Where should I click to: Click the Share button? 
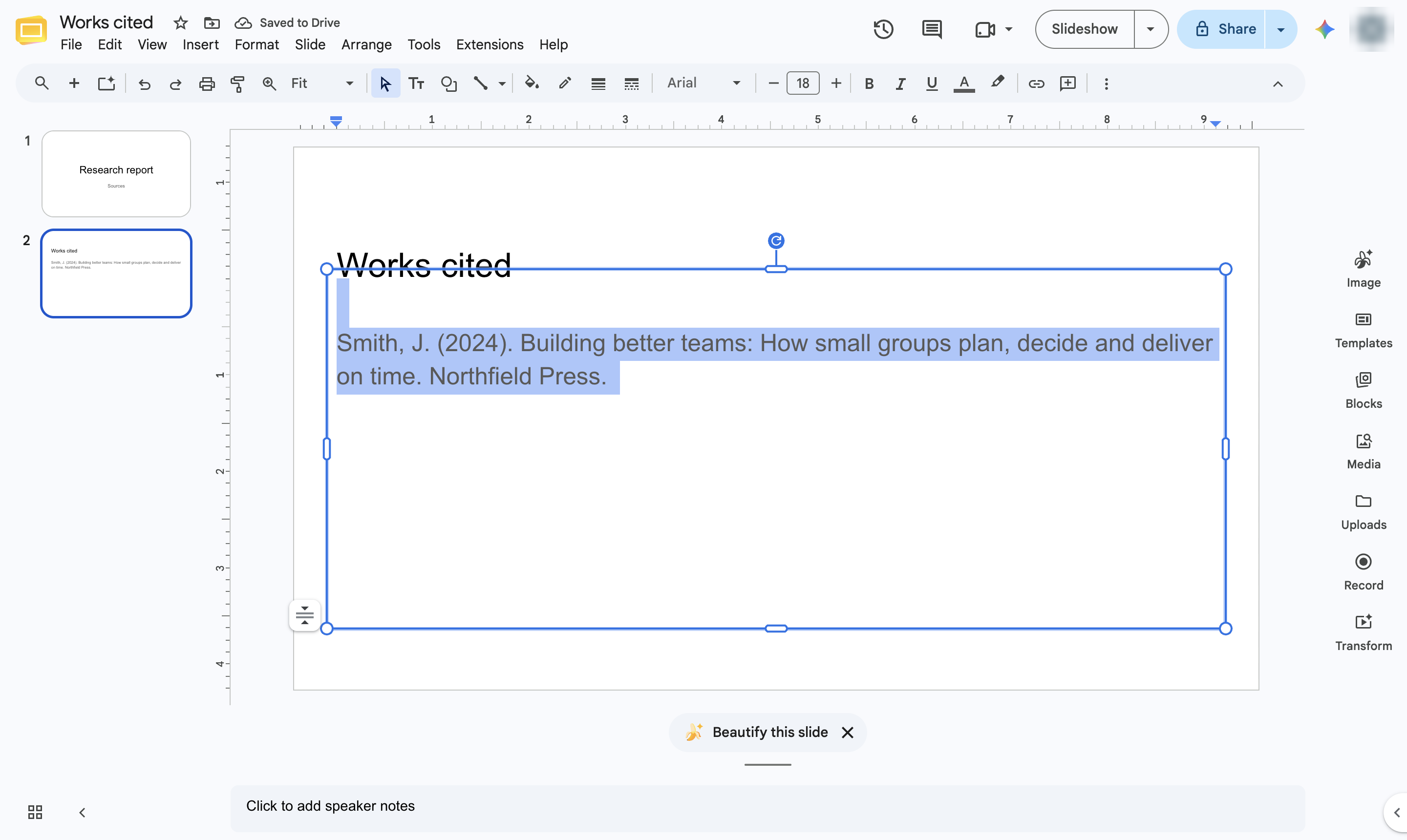pos(1221,29)
